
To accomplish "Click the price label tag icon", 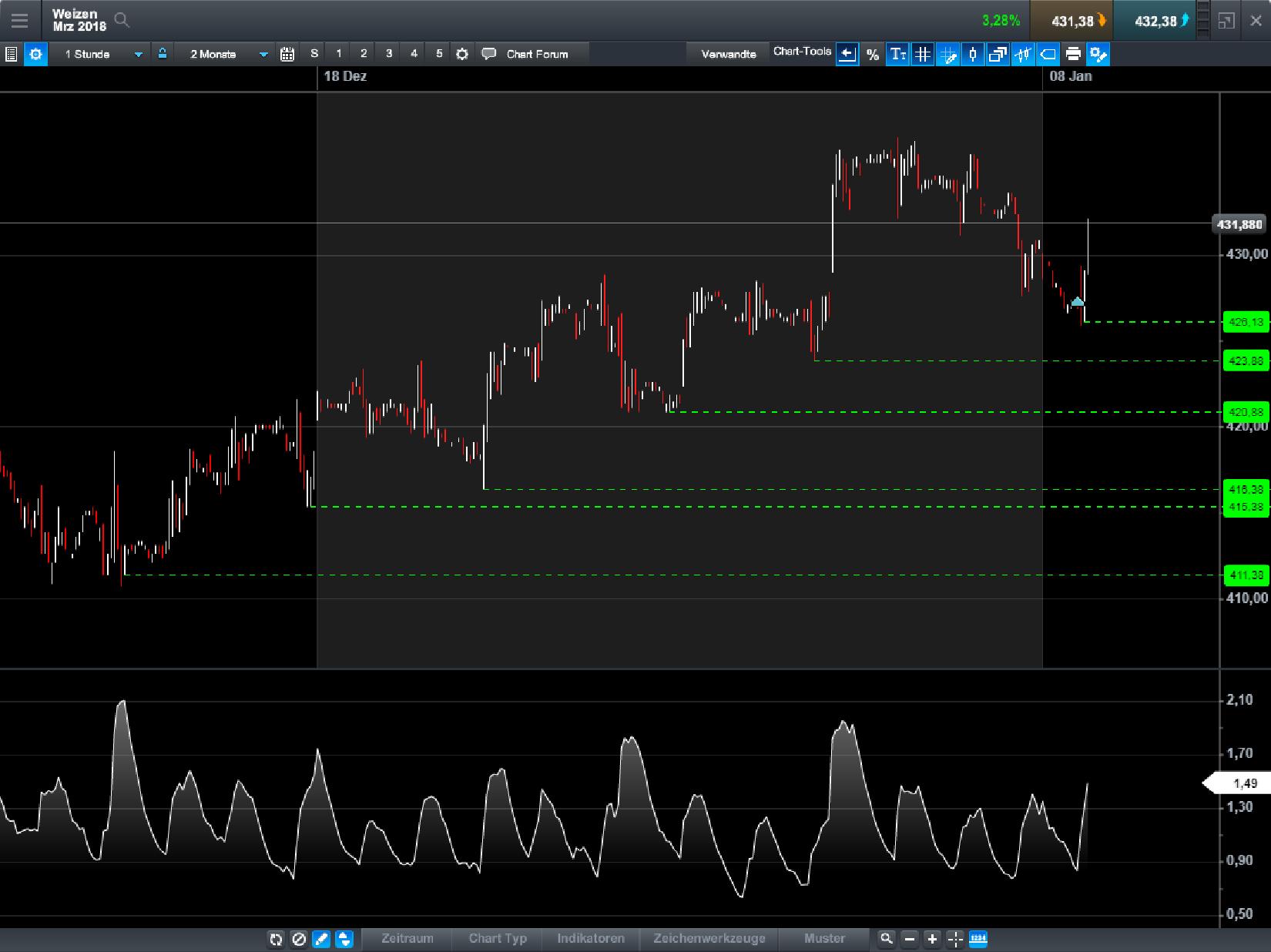I will coord(1048,54).
